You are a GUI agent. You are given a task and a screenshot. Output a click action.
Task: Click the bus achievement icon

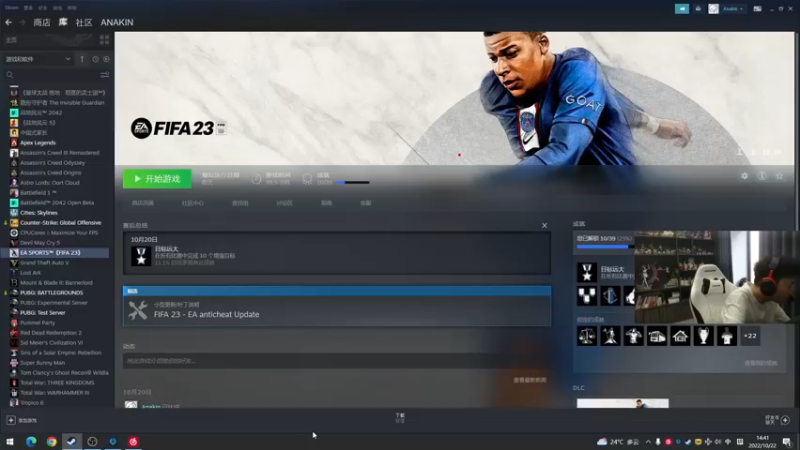point(657,336)
